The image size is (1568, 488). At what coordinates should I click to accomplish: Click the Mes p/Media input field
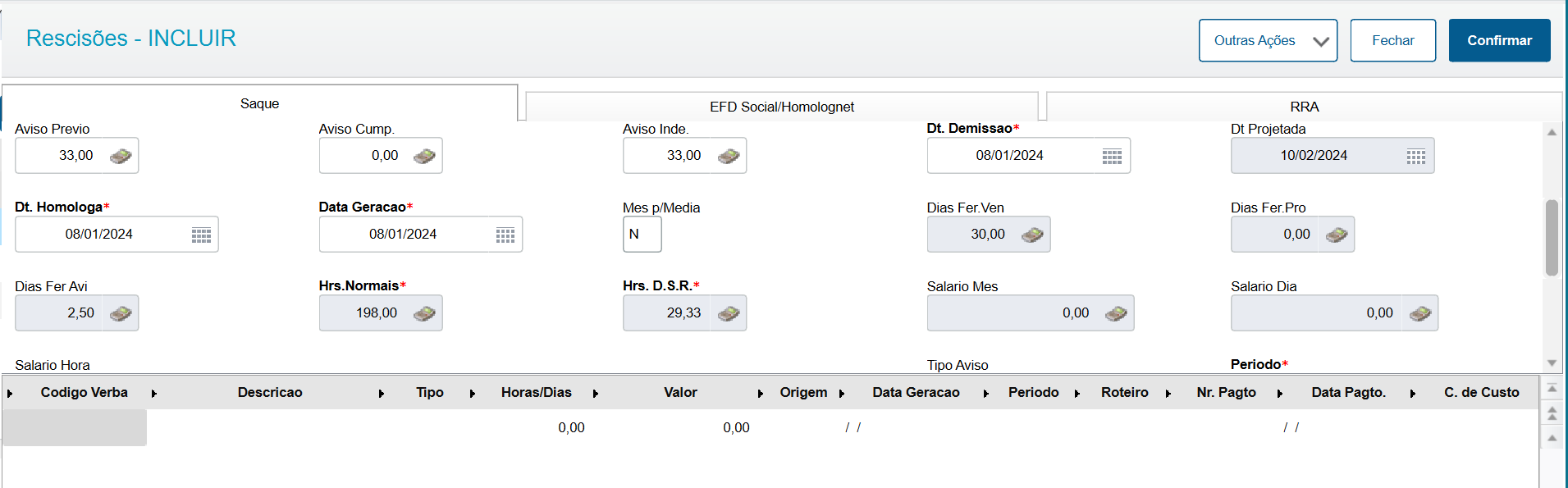[x=642, y=235]
